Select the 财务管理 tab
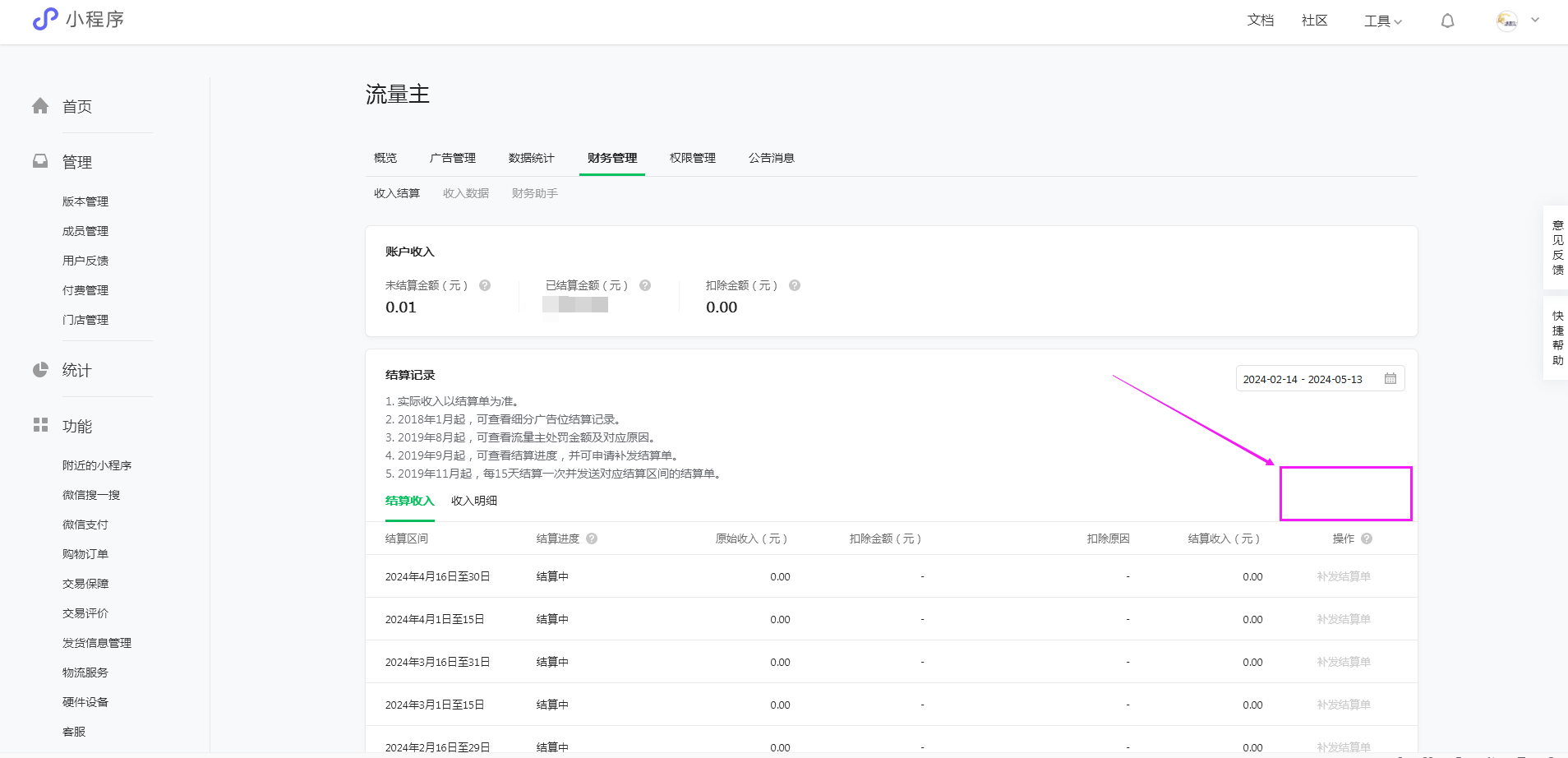 point(612,158)
